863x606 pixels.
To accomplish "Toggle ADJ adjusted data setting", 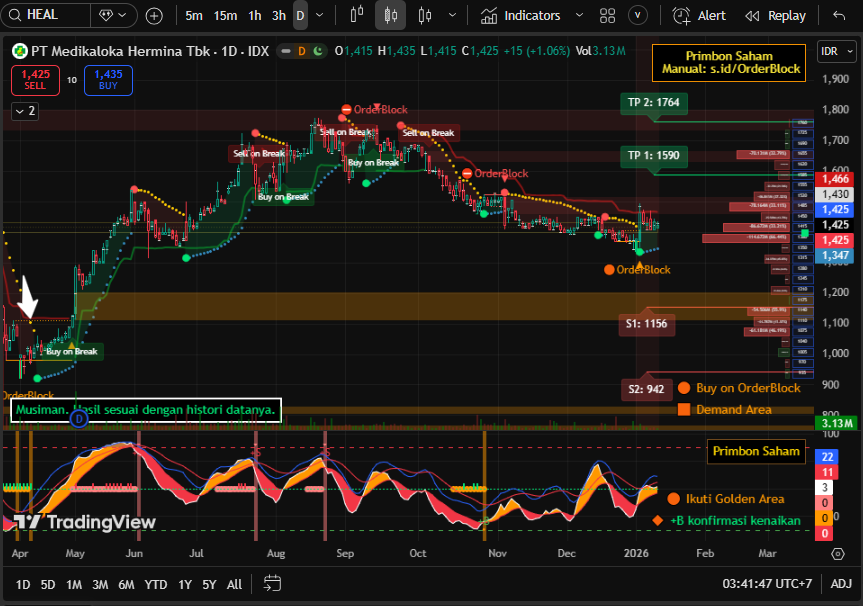I will click(841, 583).
